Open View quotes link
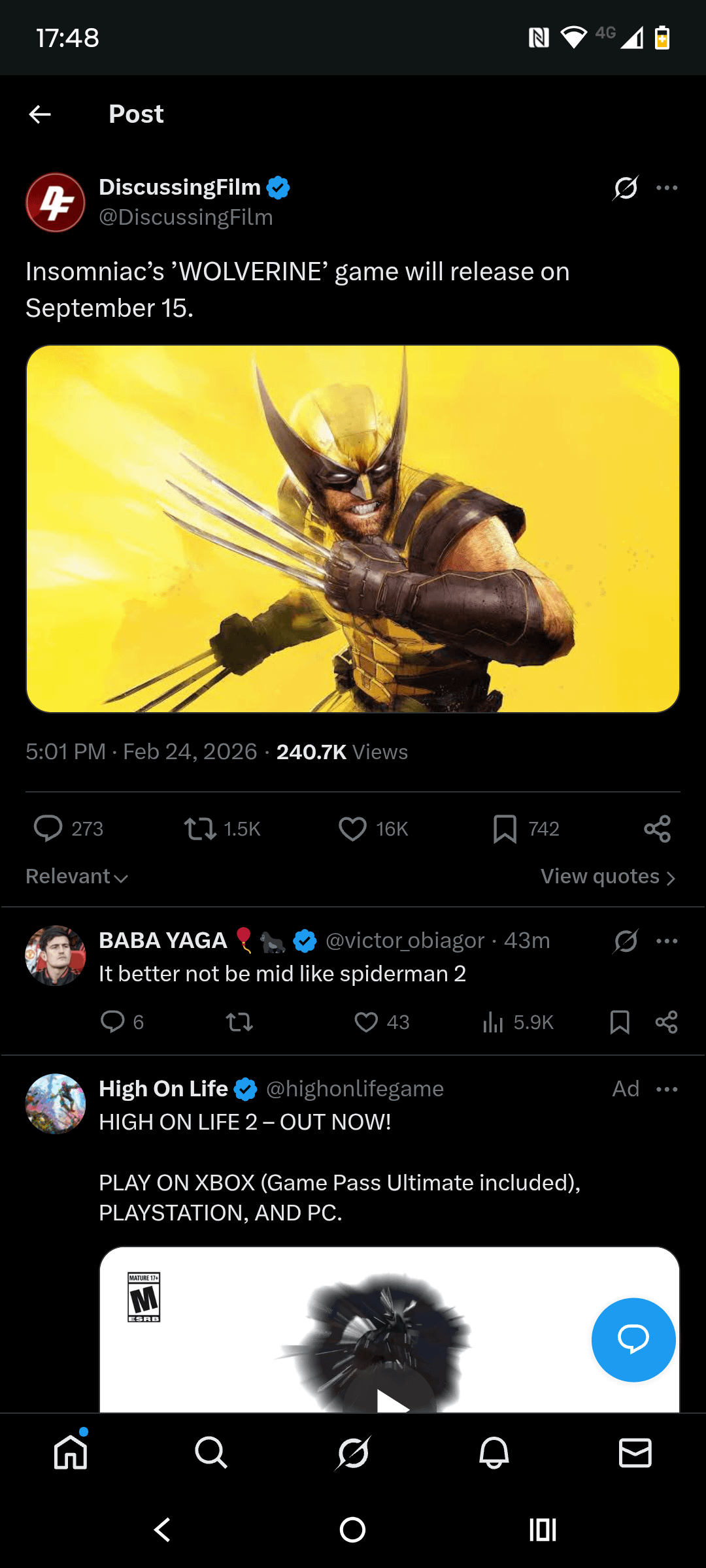Image resolution: width=706 pixels, height=1568 pixels. coord(607,877)
